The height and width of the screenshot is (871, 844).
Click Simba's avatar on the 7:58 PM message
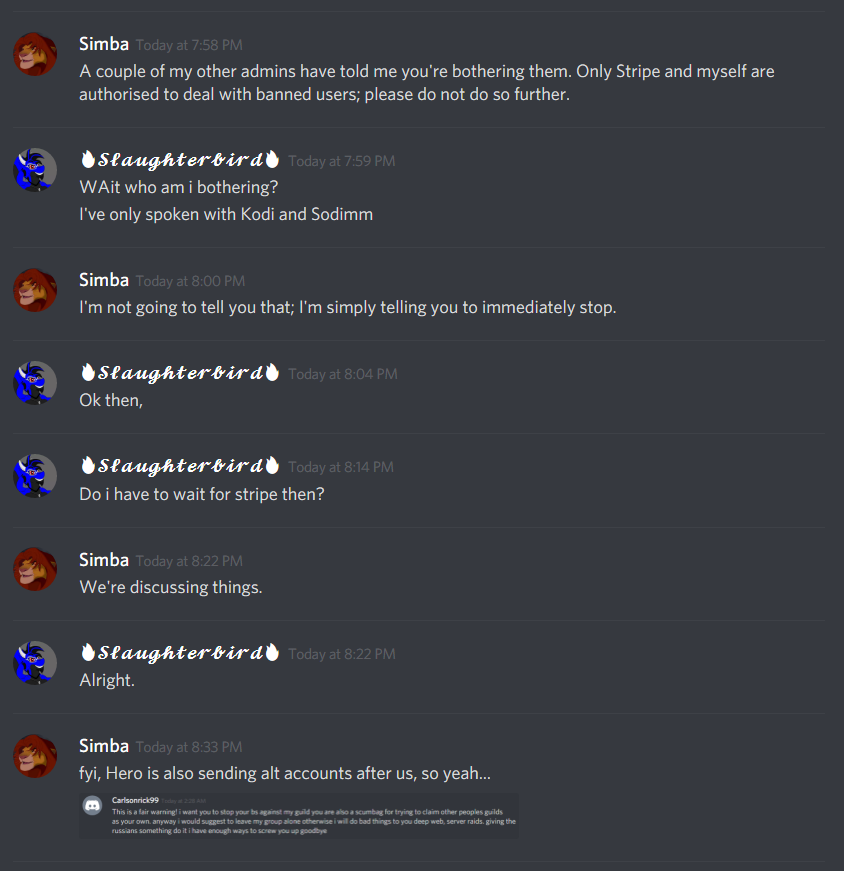click(35, 54)
